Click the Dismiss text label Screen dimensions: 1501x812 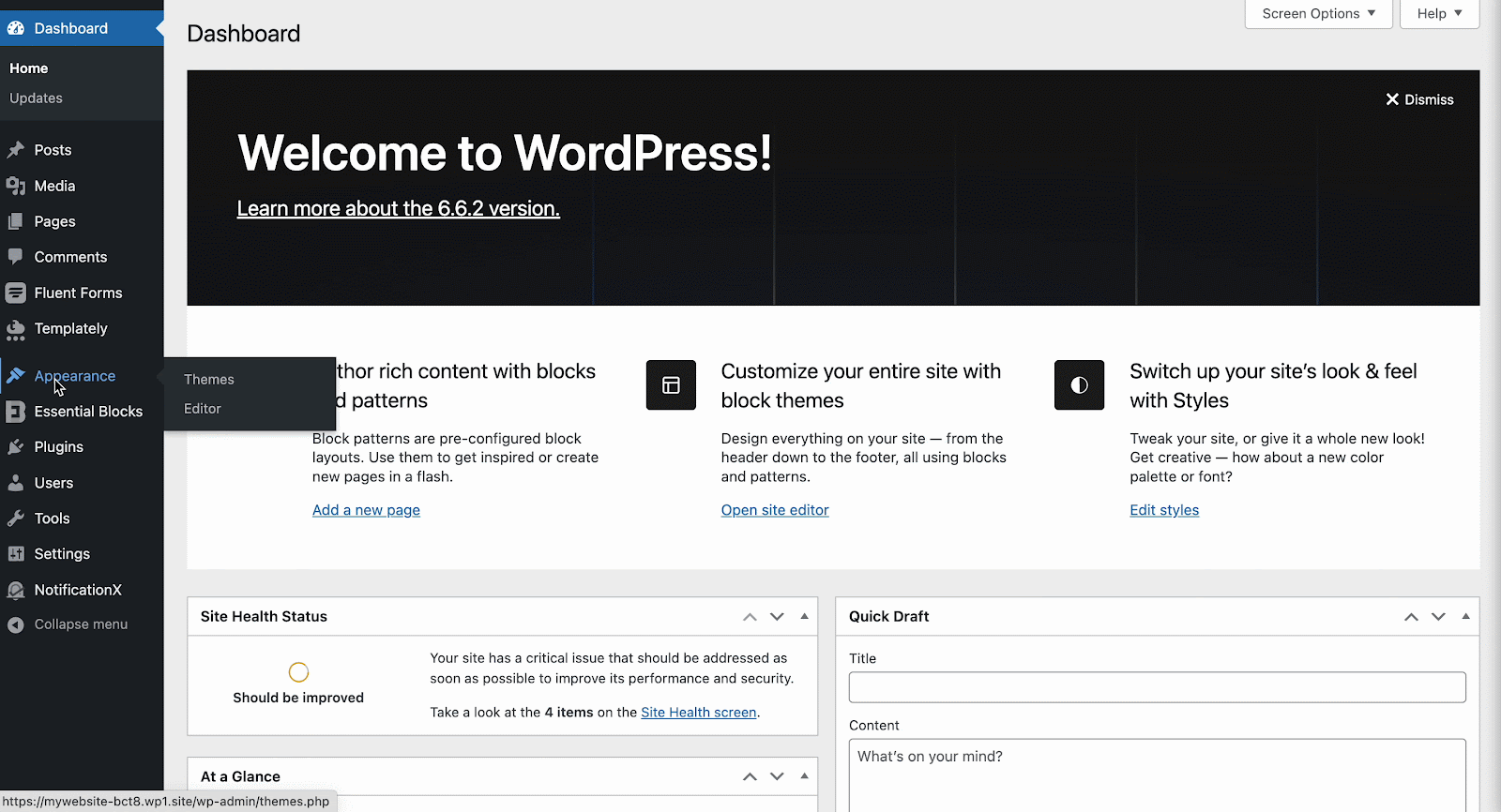click(x=1429, y=99)
